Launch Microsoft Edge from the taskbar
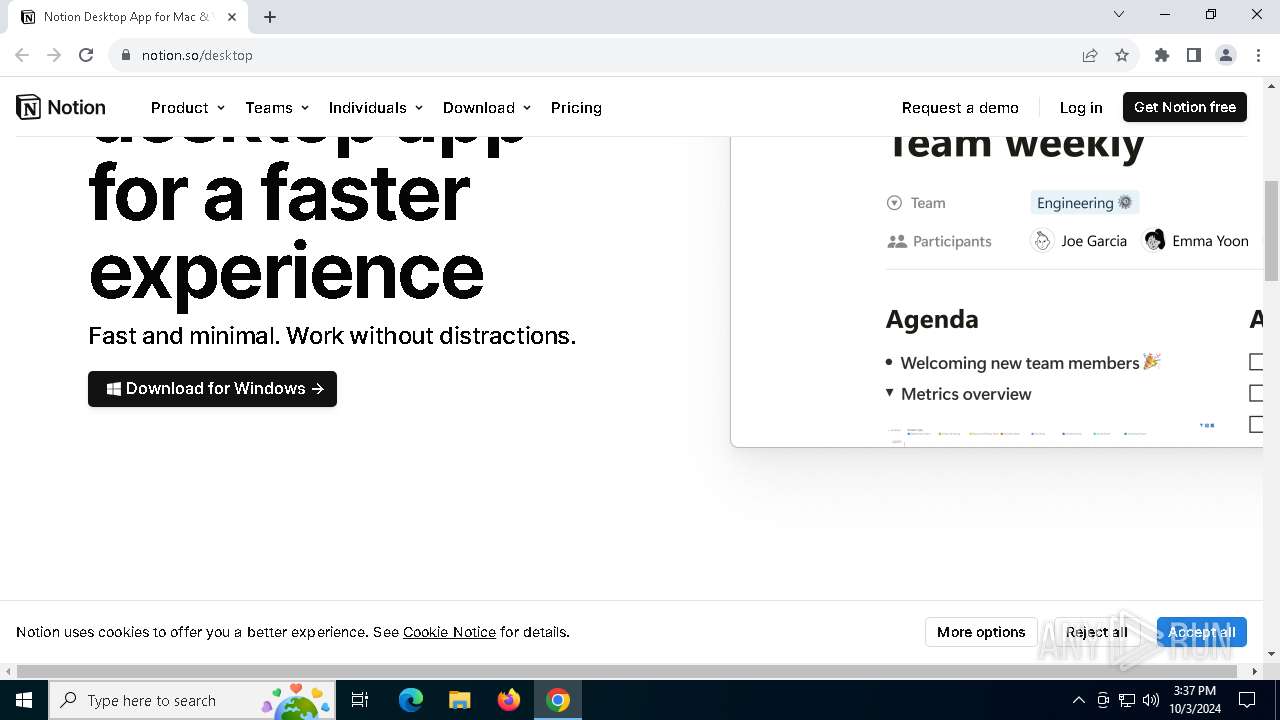1280x720 pixels. [411, 700]
